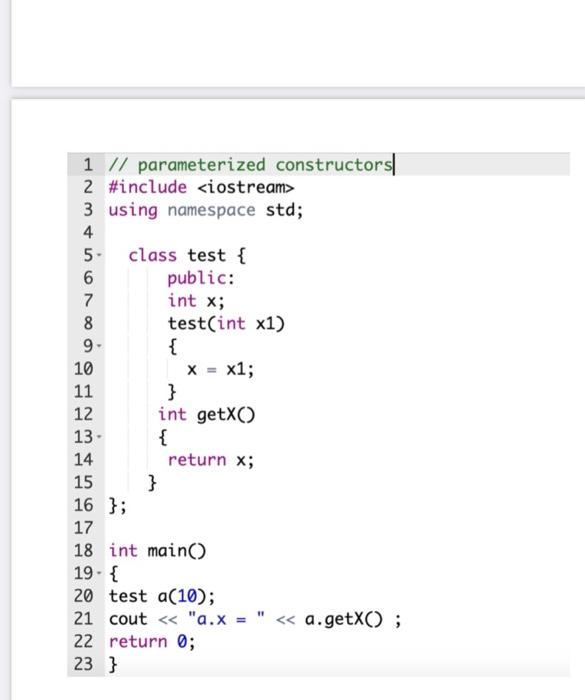
Task: Click the '};' class closing on line 16
Action: click(x=118, y=505)
